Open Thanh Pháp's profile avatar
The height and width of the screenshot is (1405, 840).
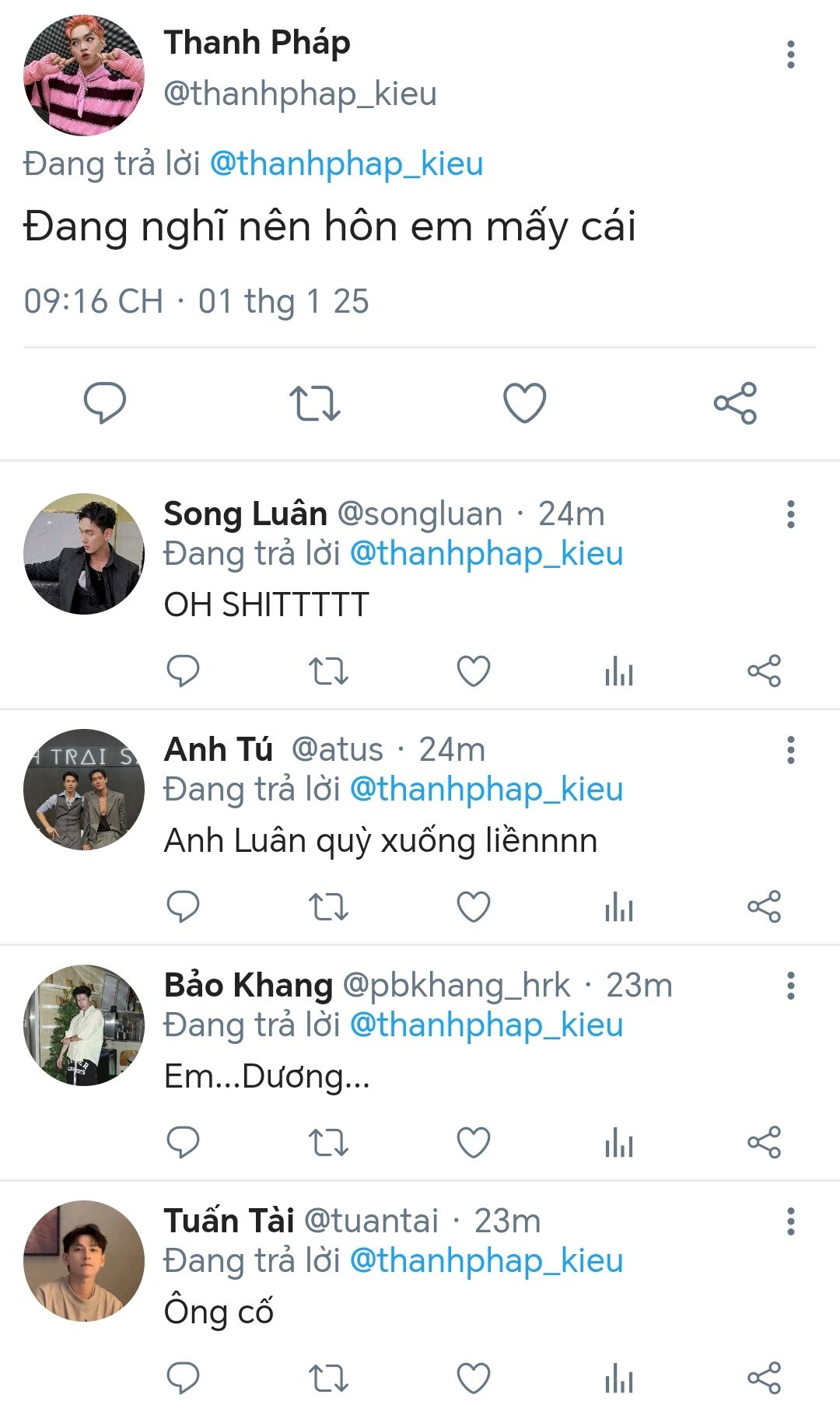pyautogui.click(x=84, y=75)
